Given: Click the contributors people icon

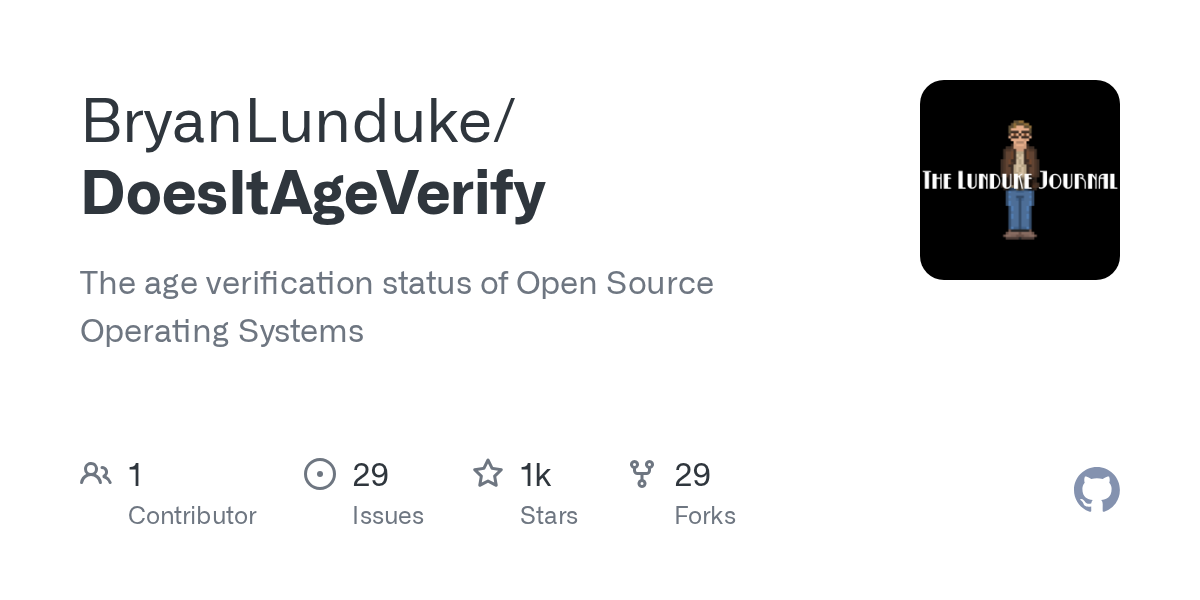Looking at the screenshot, I should (96, 474).
